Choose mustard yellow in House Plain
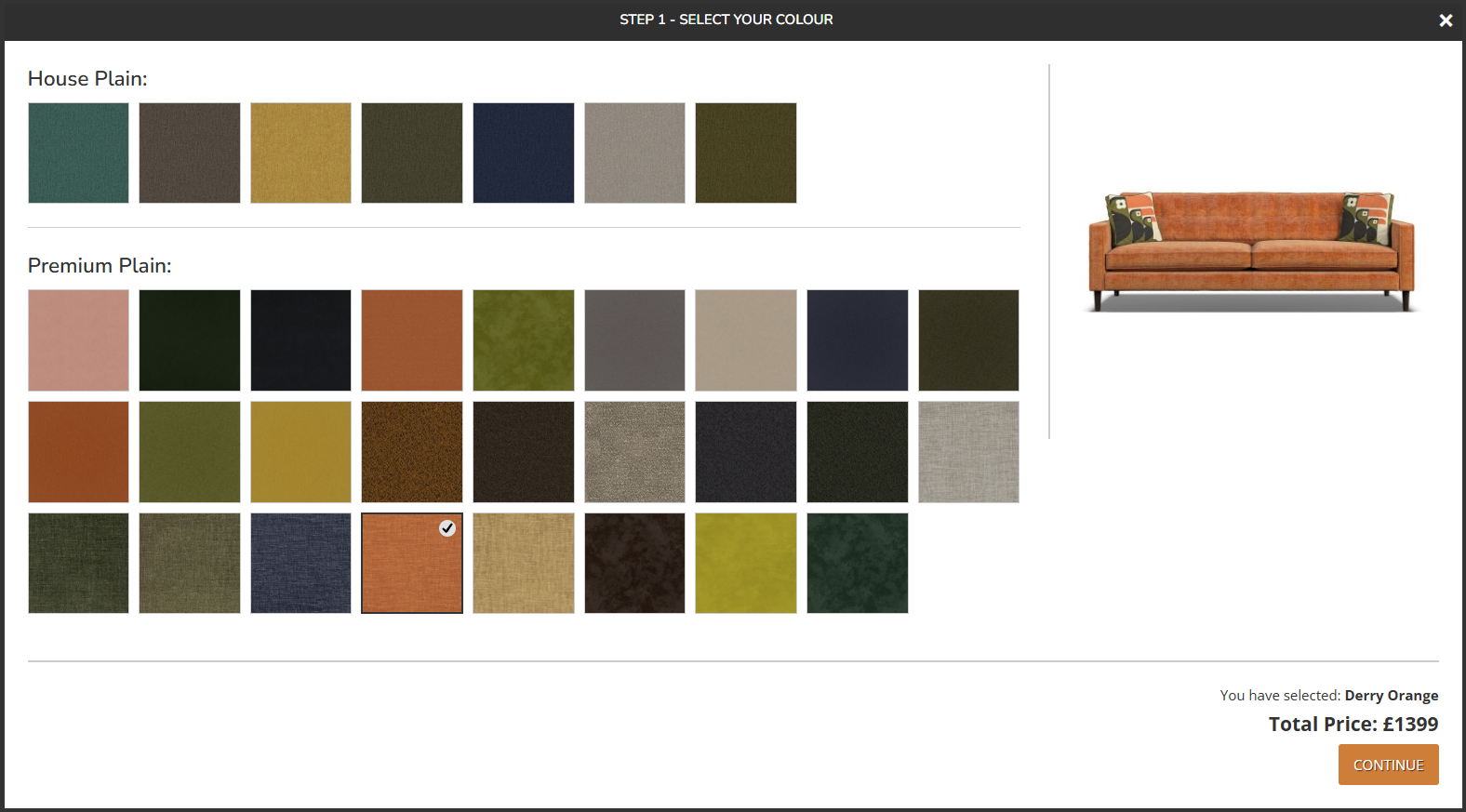The image size is (1466, 812). pos(300,153)
